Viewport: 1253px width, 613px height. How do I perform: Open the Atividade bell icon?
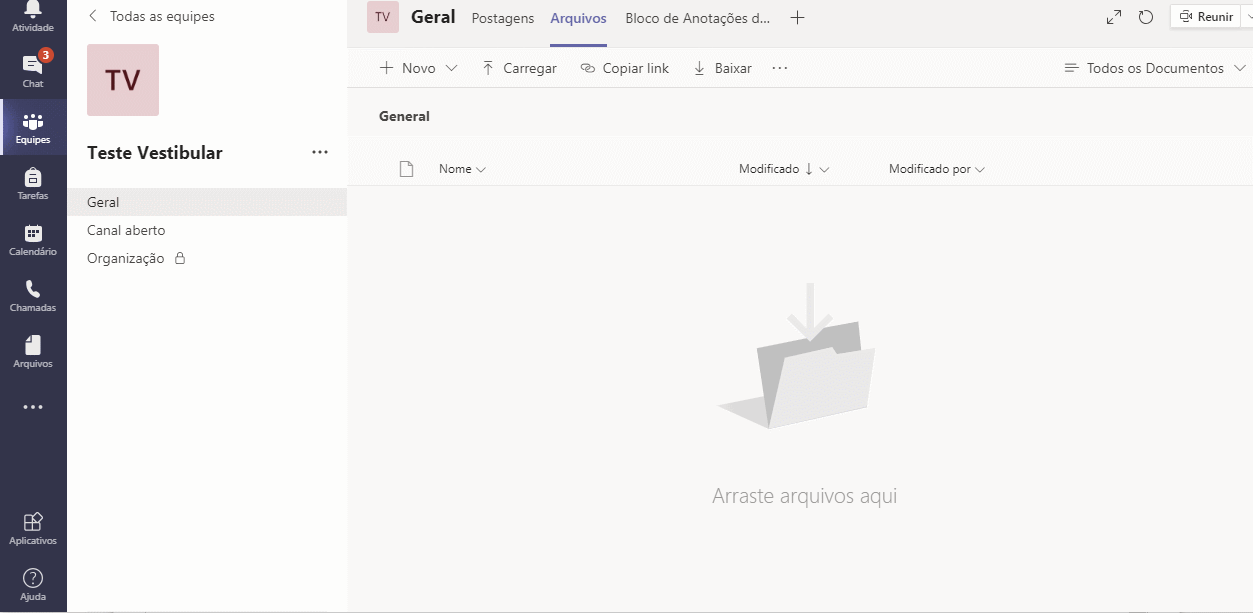point(33,16)
